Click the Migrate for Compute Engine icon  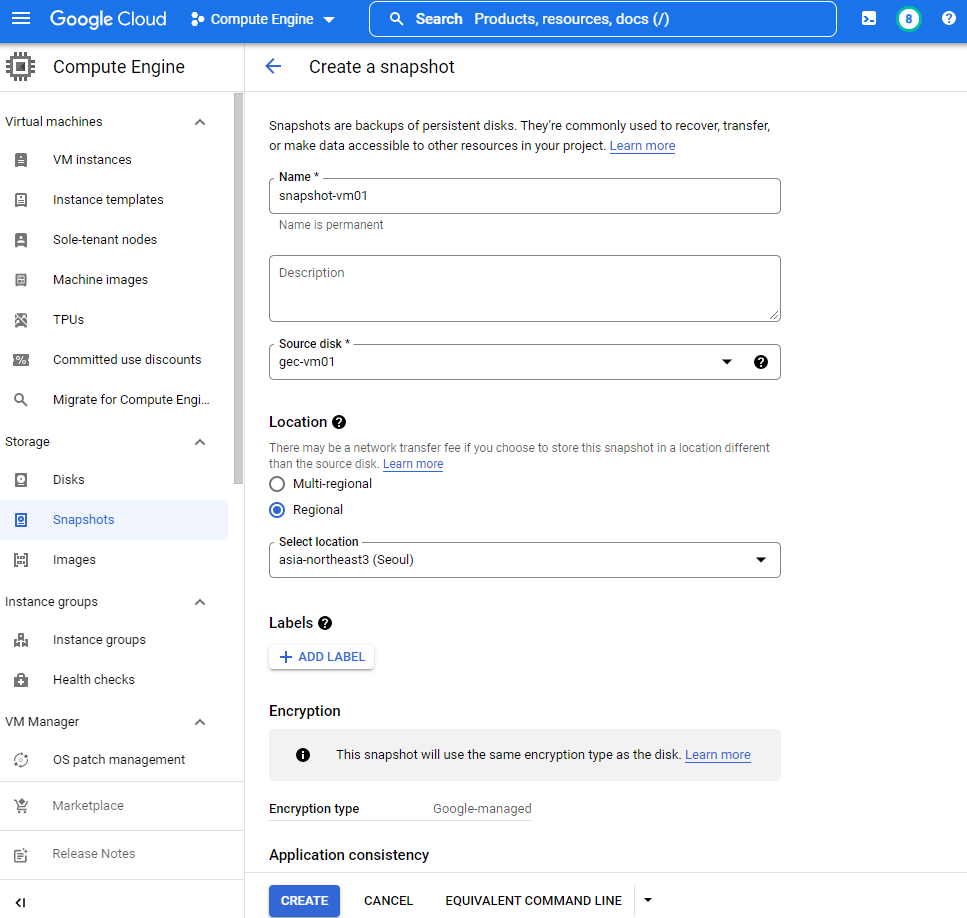pyautogui.click(x=21, y=400)
